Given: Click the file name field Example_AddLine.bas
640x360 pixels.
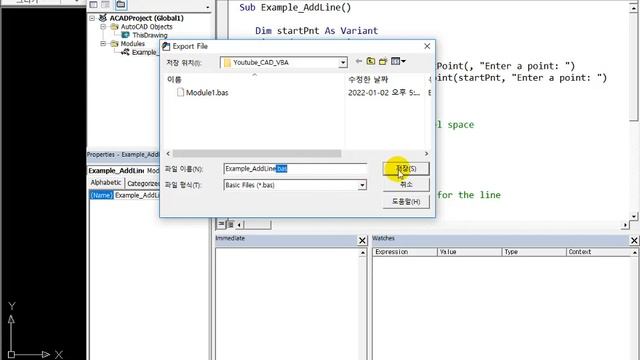Looking at the screenshot, I should pos(295,169).
